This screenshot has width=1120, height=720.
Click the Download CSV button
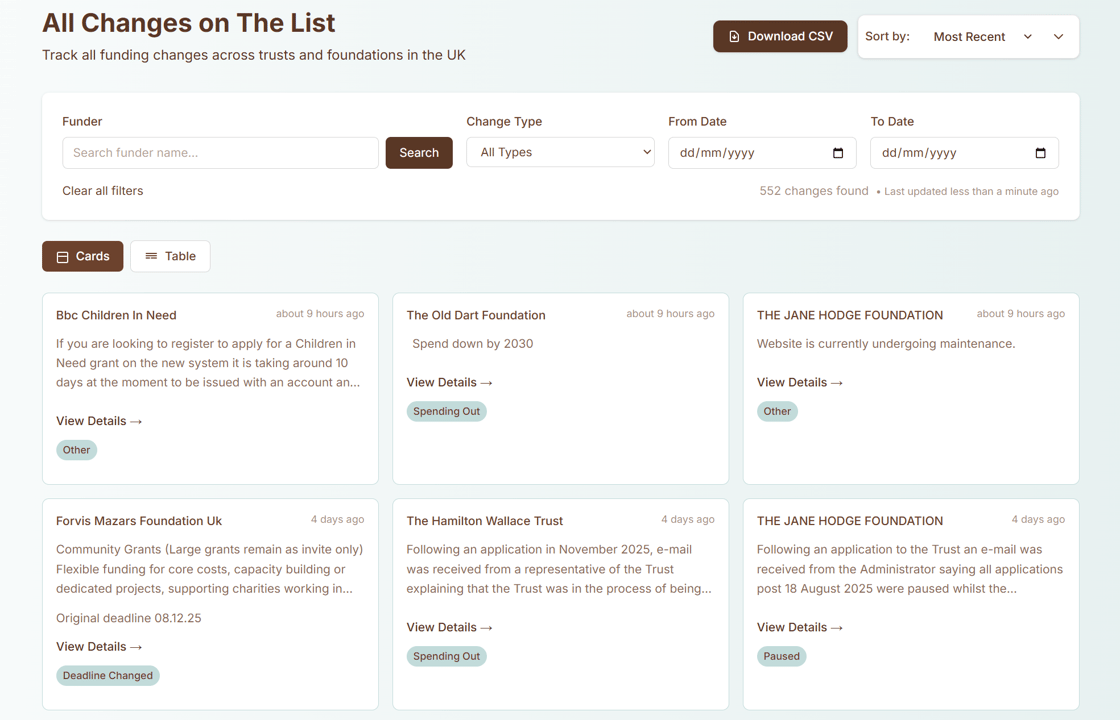[780, 36]
